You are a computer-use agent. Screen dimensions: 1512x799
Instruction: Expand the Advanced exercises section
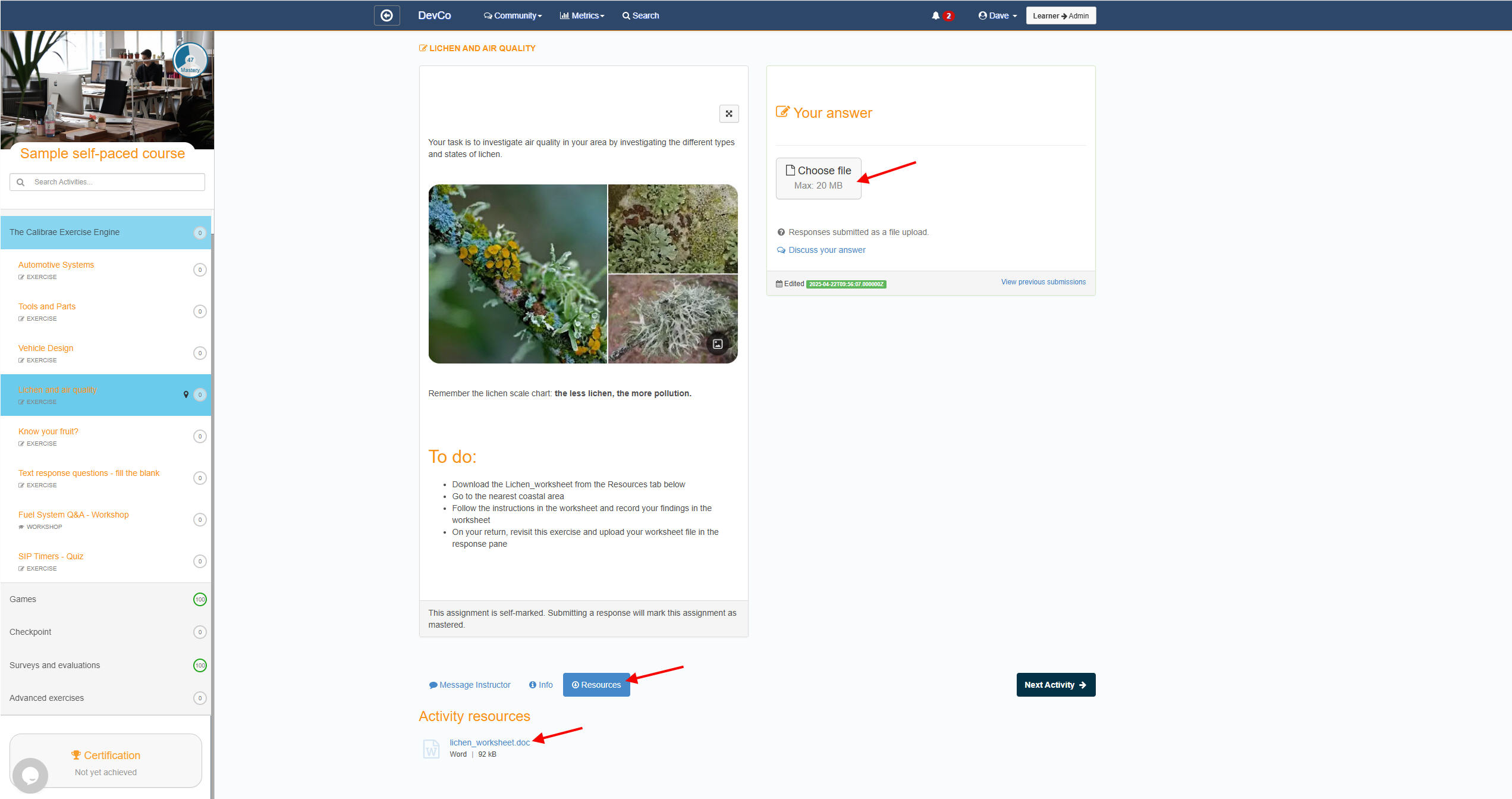click(x=106, y=698)
